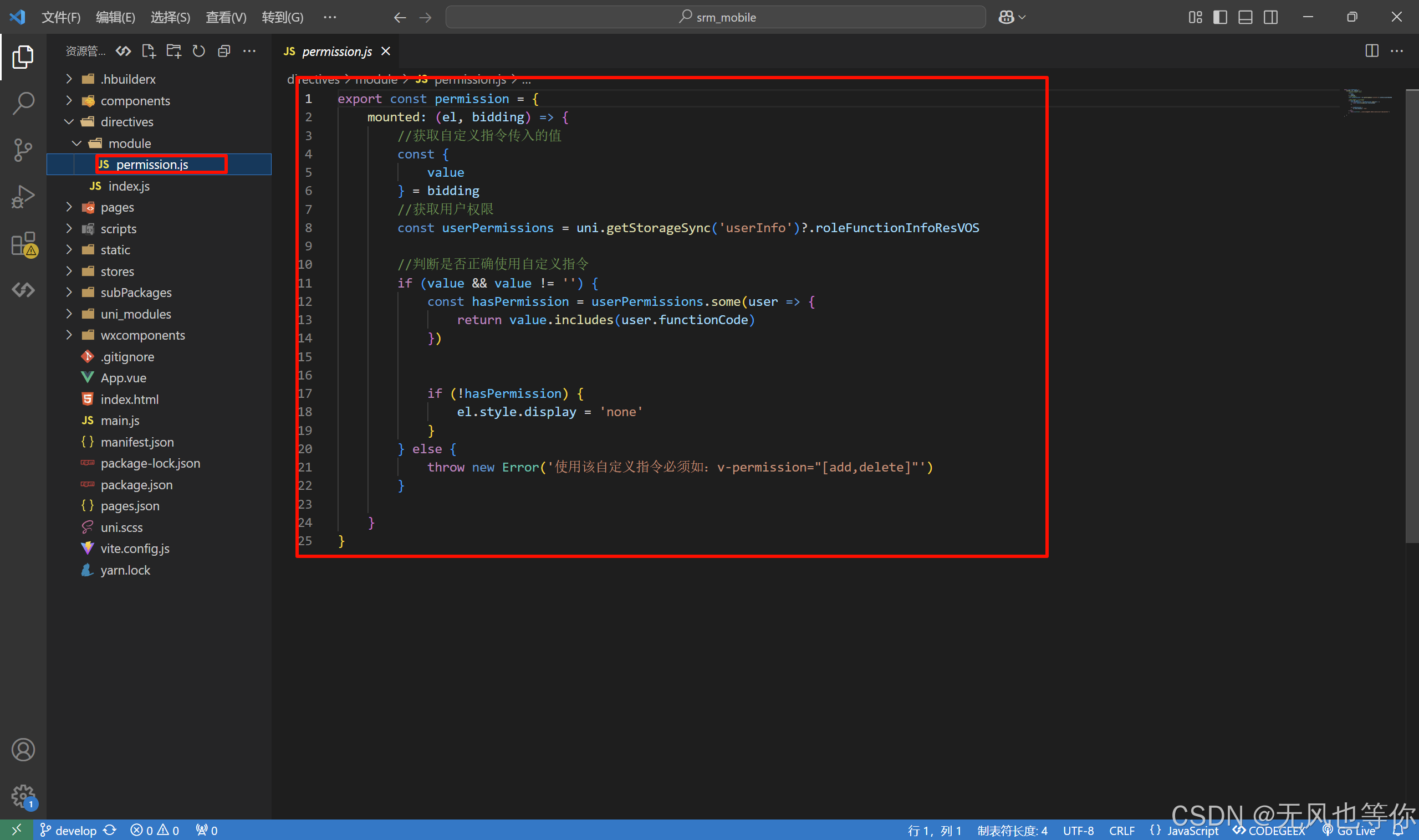Click the New Folder icon in explorer header
1419x840 pixels.
click(x=173, y=51)
